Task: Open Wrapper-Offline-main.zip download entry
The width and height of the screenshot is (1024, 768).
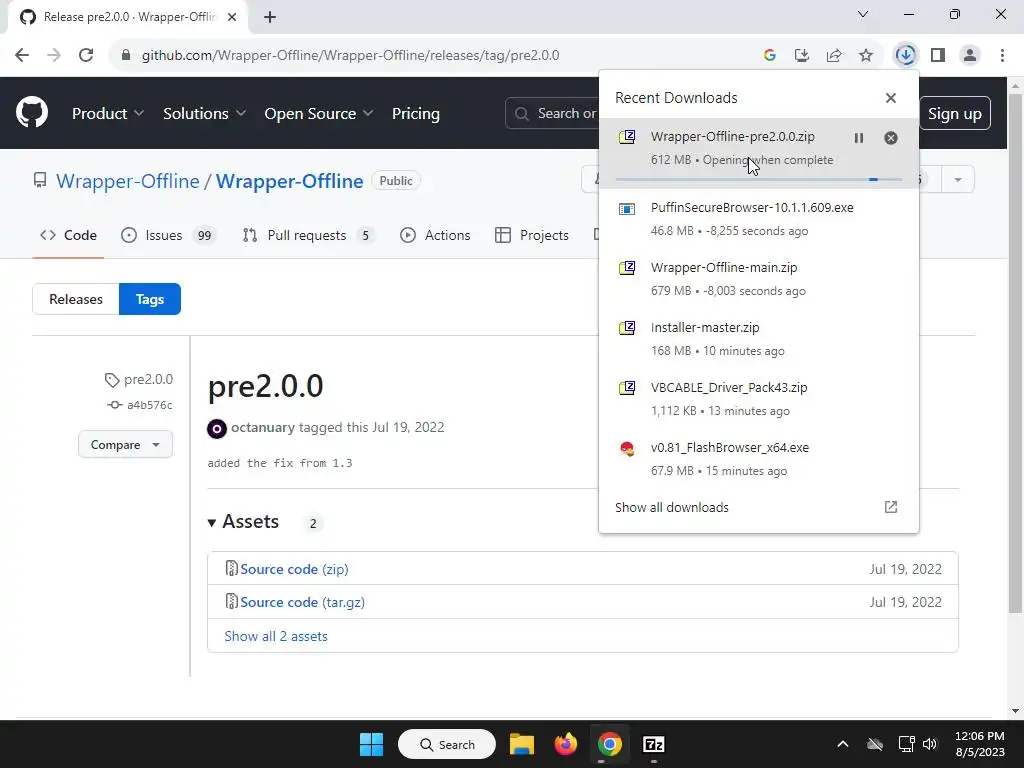Action: point(759,279)
